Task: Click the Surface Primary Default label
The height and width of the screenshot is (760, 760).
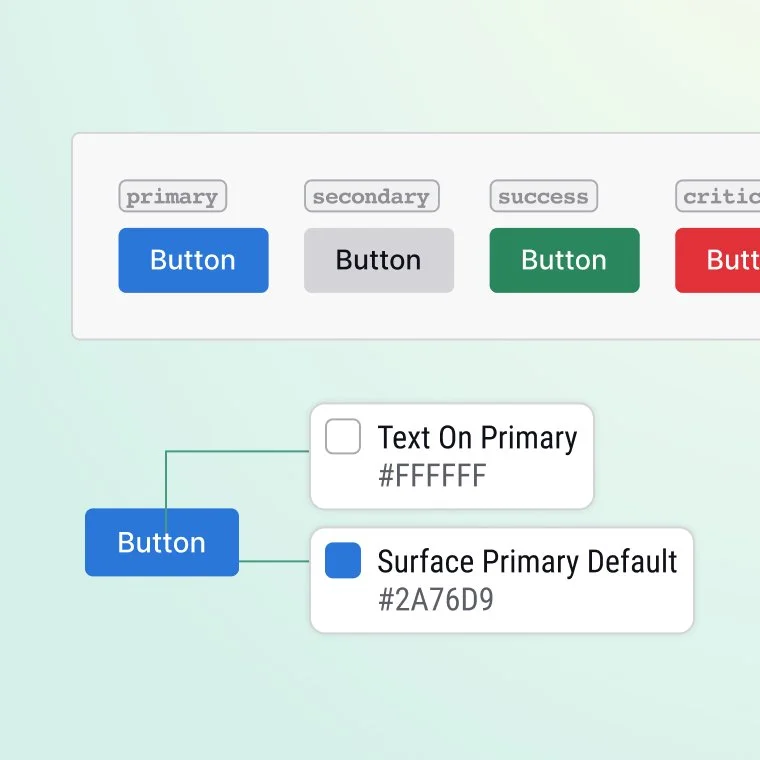Action: 527,561
